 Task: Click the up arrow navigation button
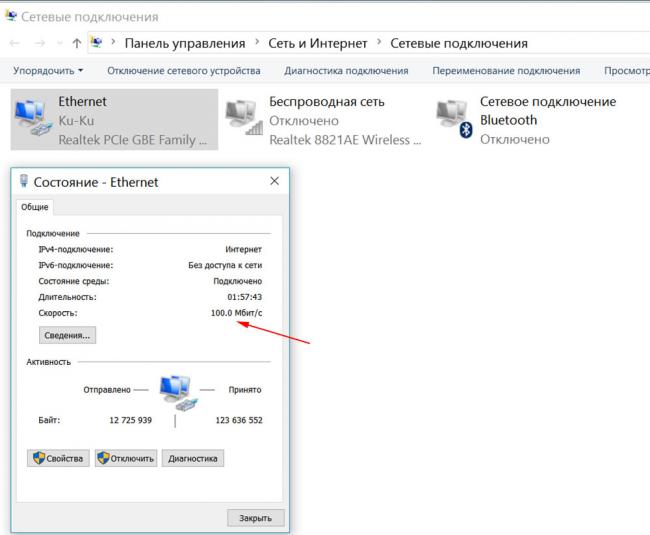point(77,44)
